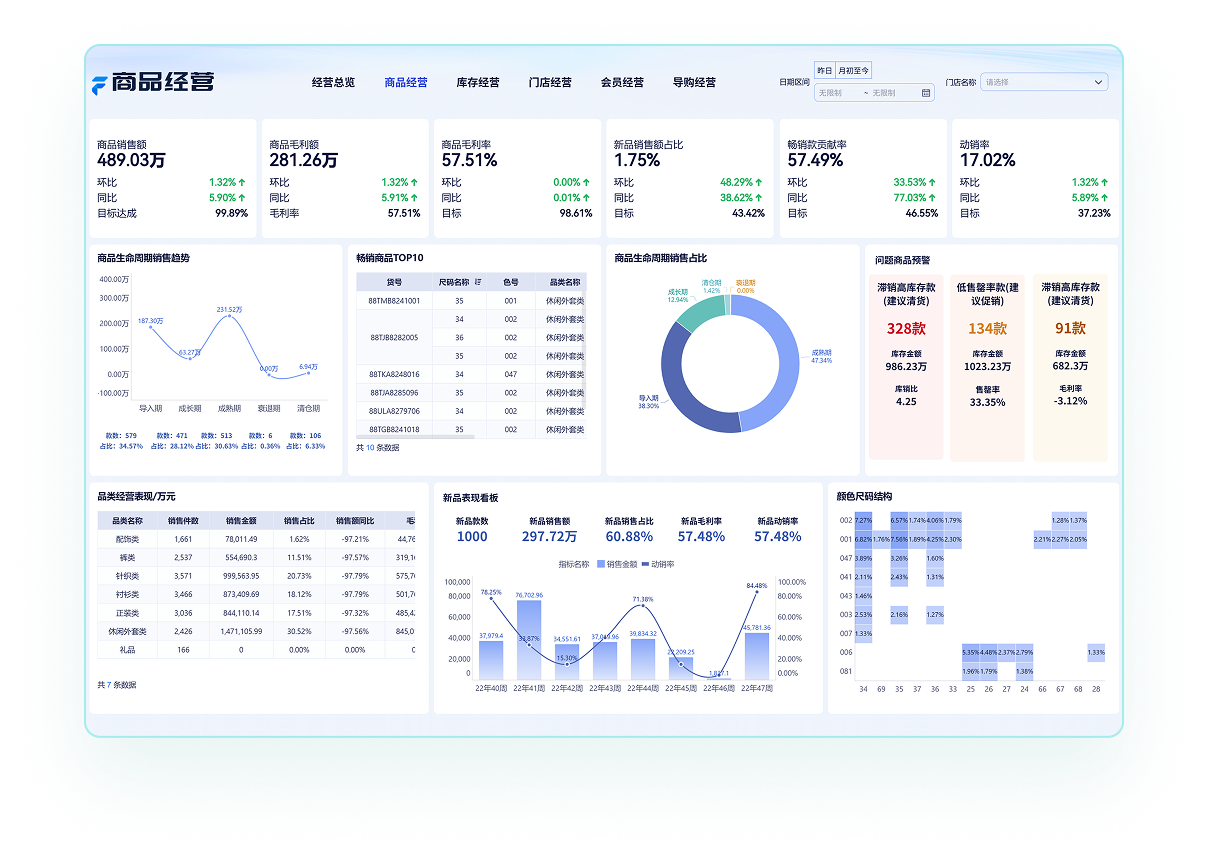
Task: Click the 商品经营 logo icon
Action: pyautogui.click(x=99, y=84)
